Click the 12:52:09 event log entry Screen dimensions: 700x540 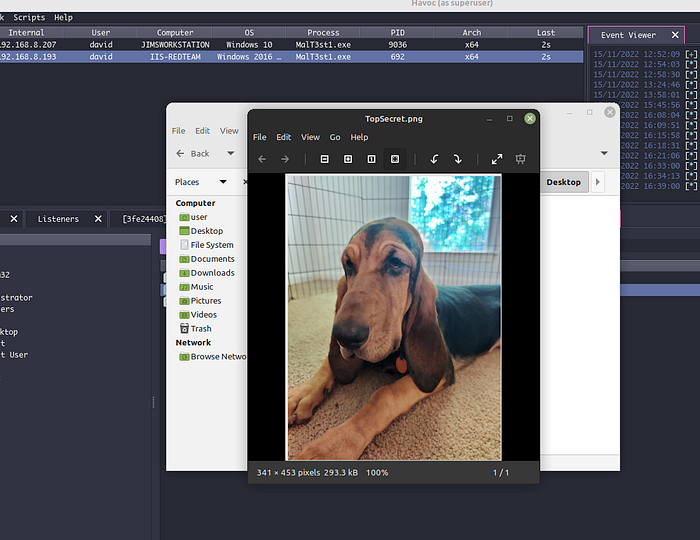644,54
